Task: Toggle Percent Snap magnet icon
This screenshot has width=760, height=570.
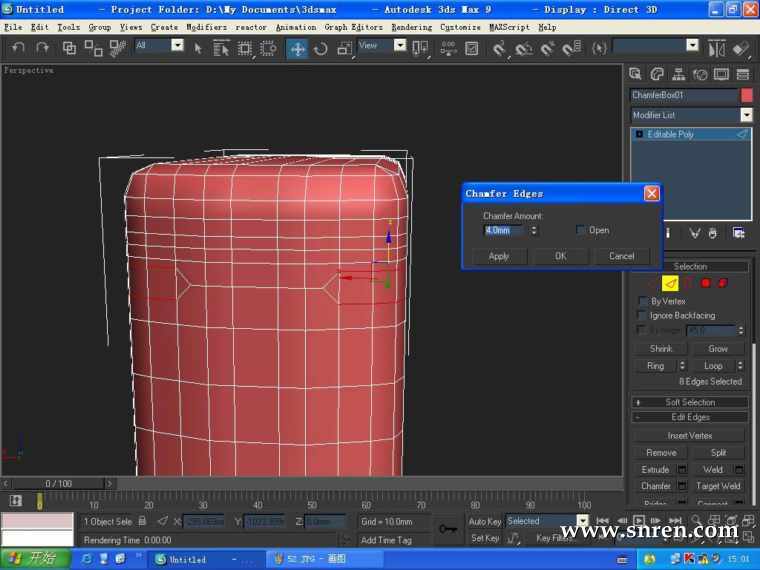Action: 548,48
